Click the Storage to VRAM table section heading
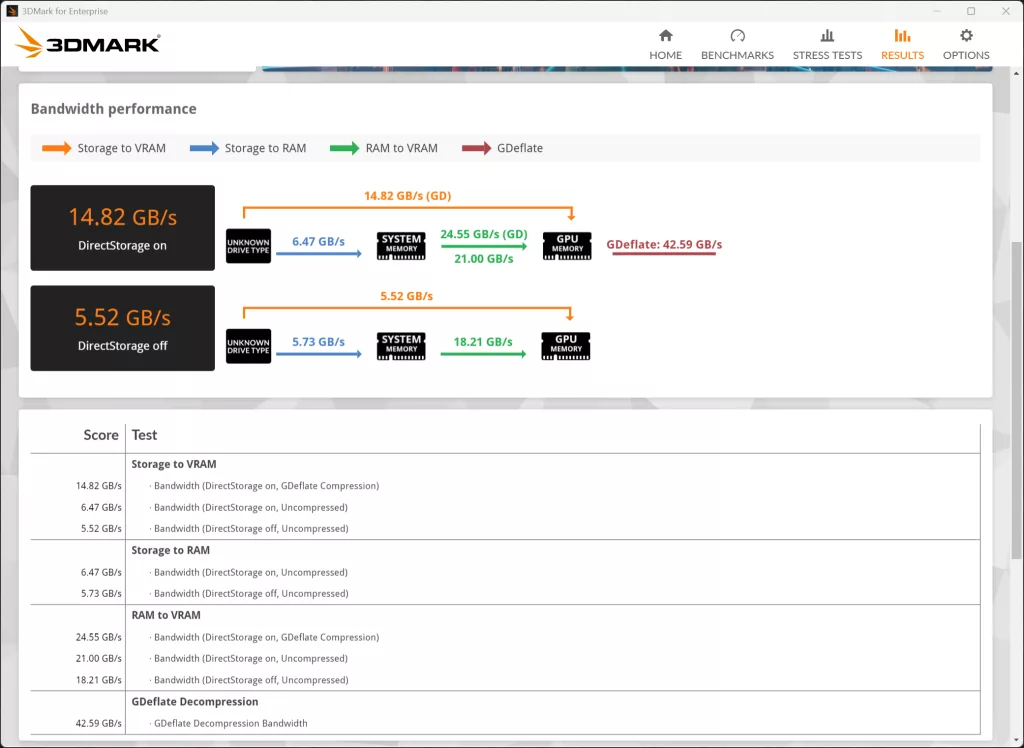The width and height of the screenshot is (1024, 748). [174, 464]
